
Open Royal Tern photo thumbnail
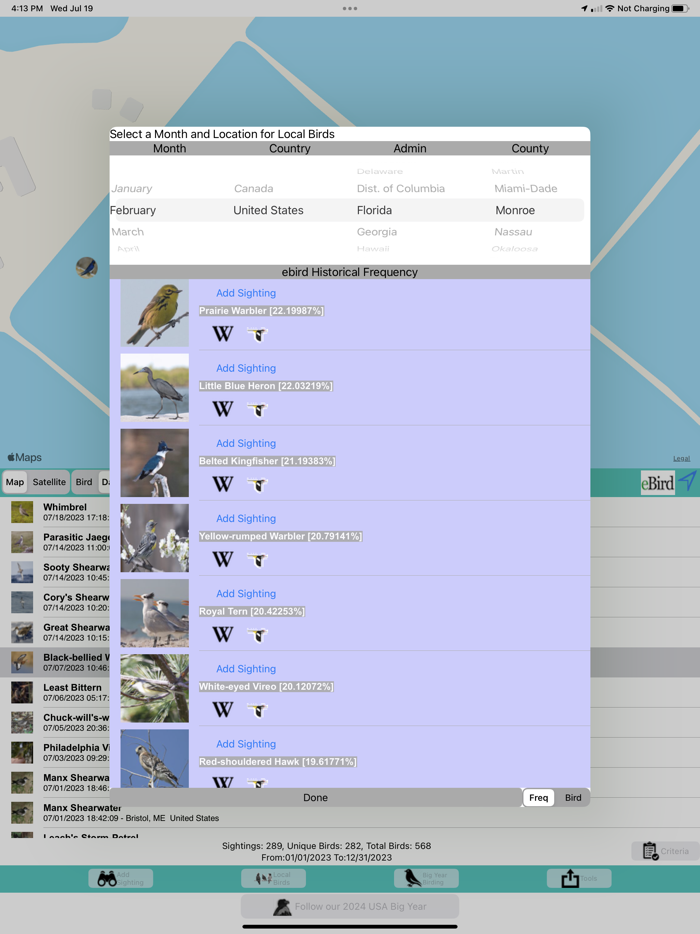155,613
